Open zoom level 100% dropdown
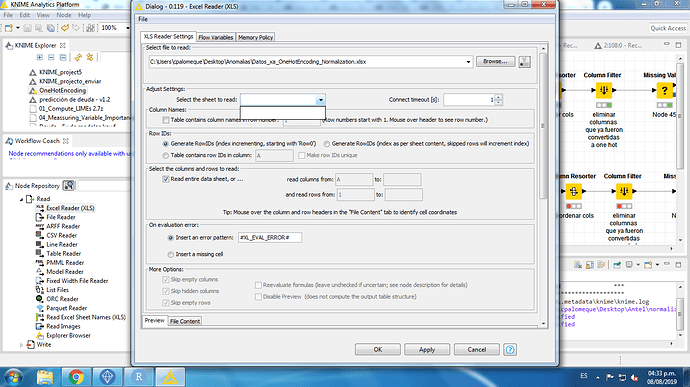Screen dimensions: 690x387 click(x=127, y=28)
